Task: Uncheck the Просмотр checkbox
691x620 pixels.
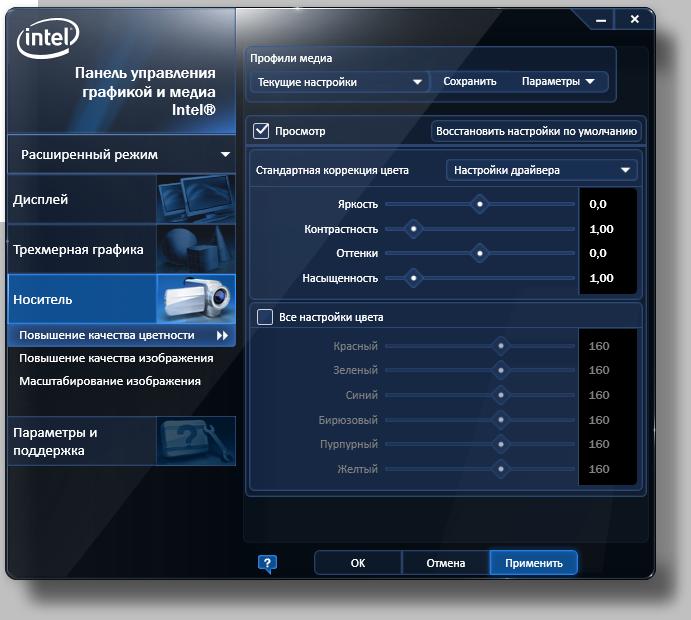Action: click(261, 131)
